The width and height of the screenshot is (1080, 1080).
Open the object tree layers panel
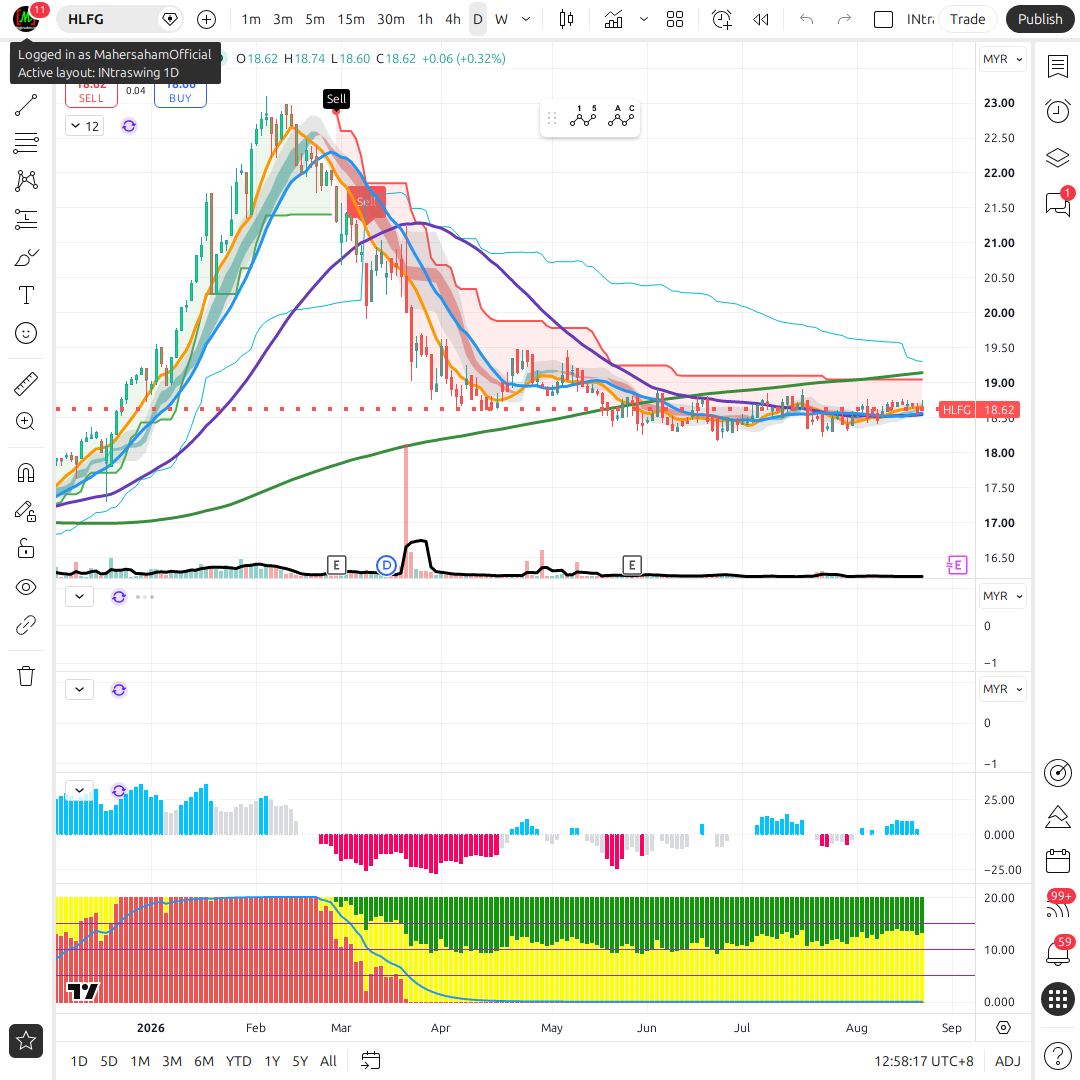coord(1057,158)
